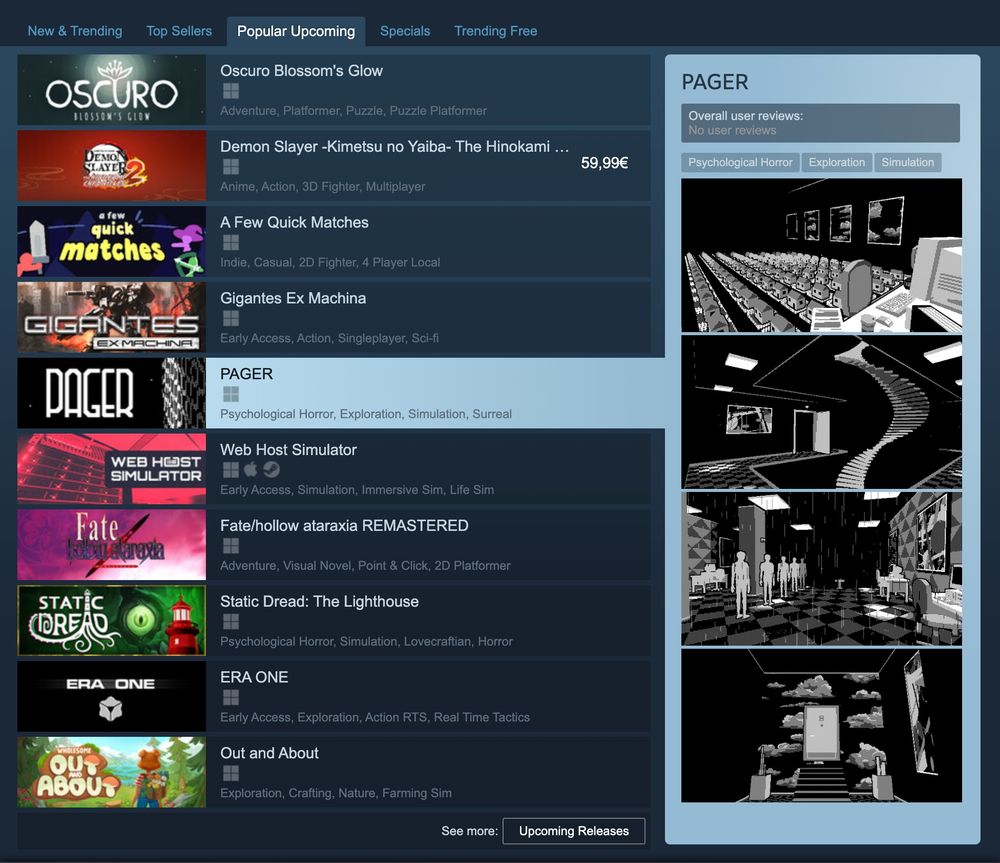Open the Top Sellers tab
The image size is (1000, 863).
click(179, 31)
